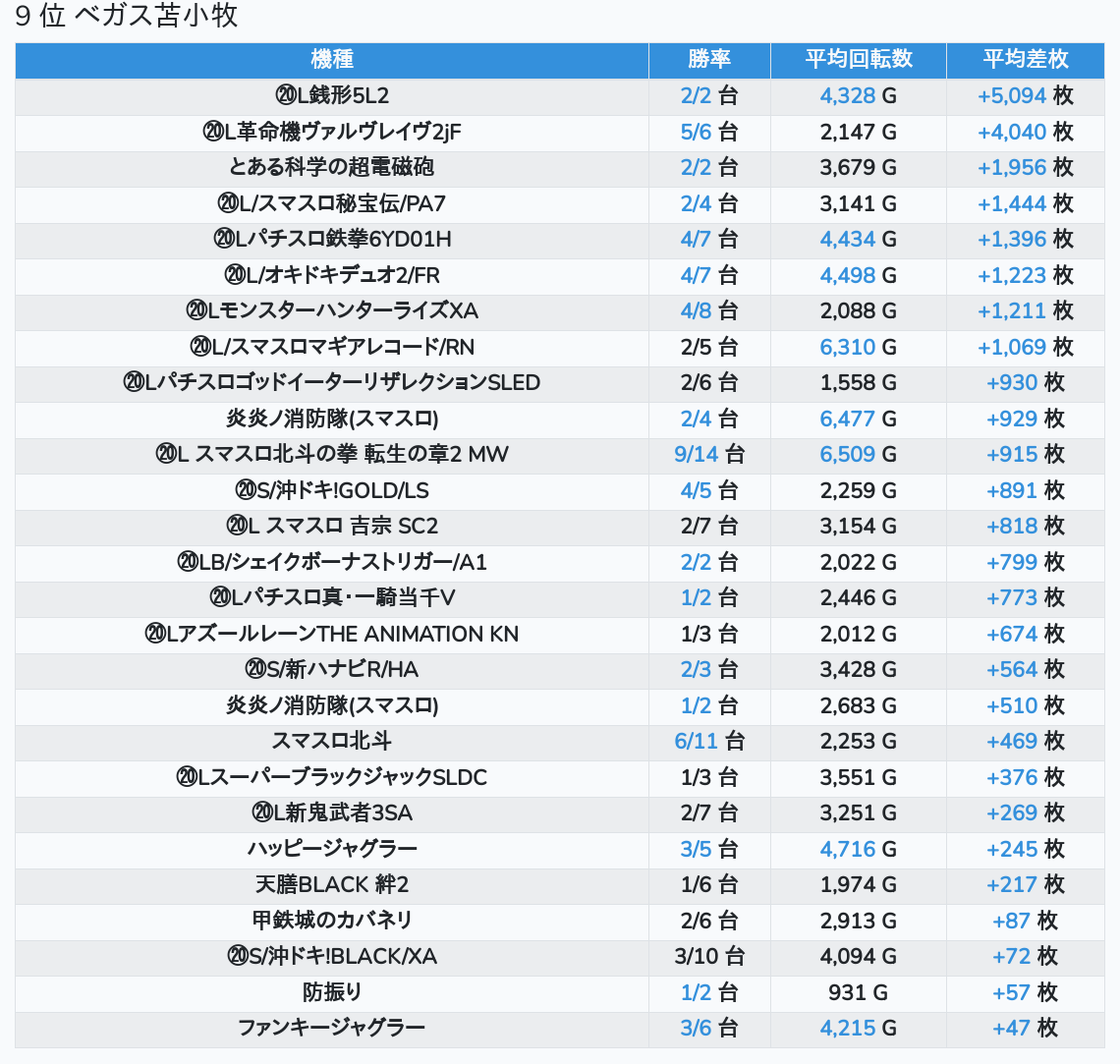Click the 6,310 average spins value

[847, 347]
